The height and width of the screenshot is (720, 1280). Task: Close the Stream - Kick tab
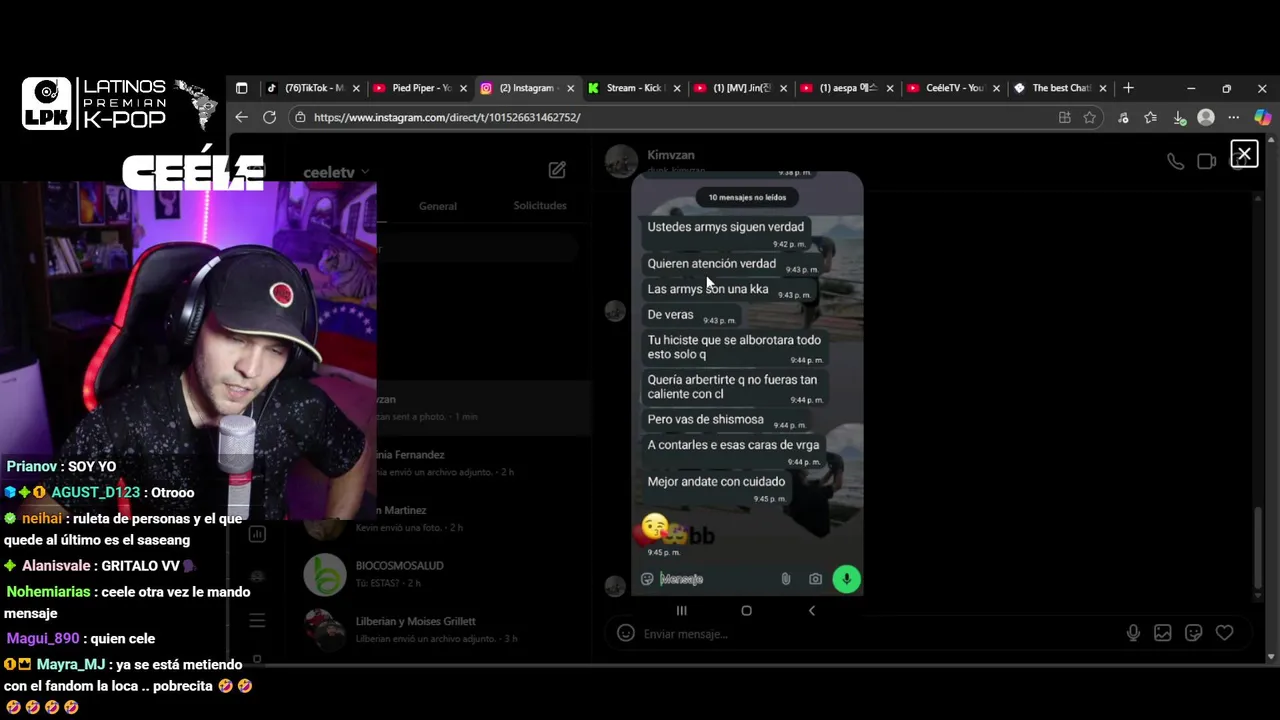pyautogui.click(x=677, y=88)
